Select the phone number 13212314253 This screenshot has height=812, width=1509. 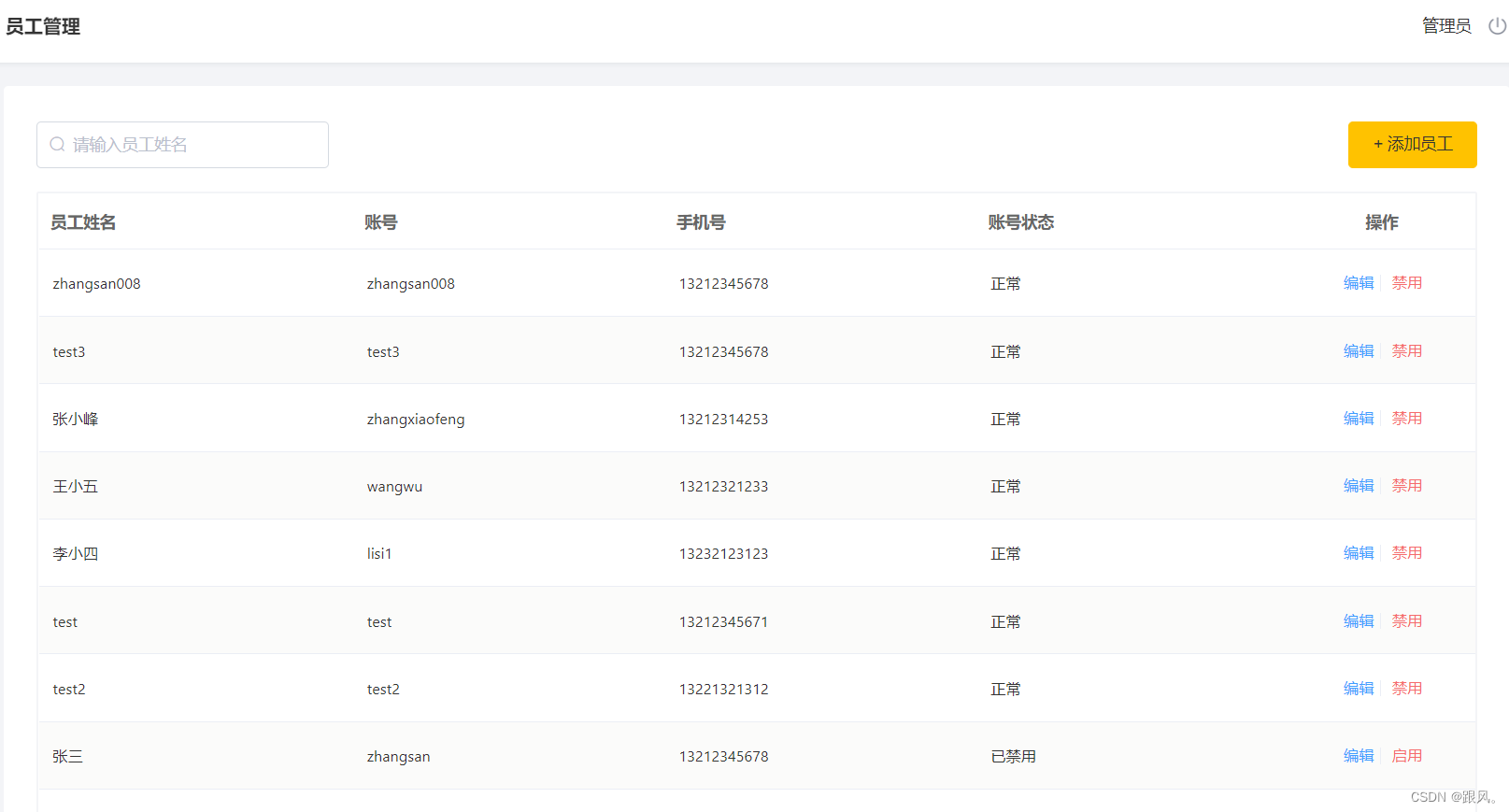[x=724, y=420]
